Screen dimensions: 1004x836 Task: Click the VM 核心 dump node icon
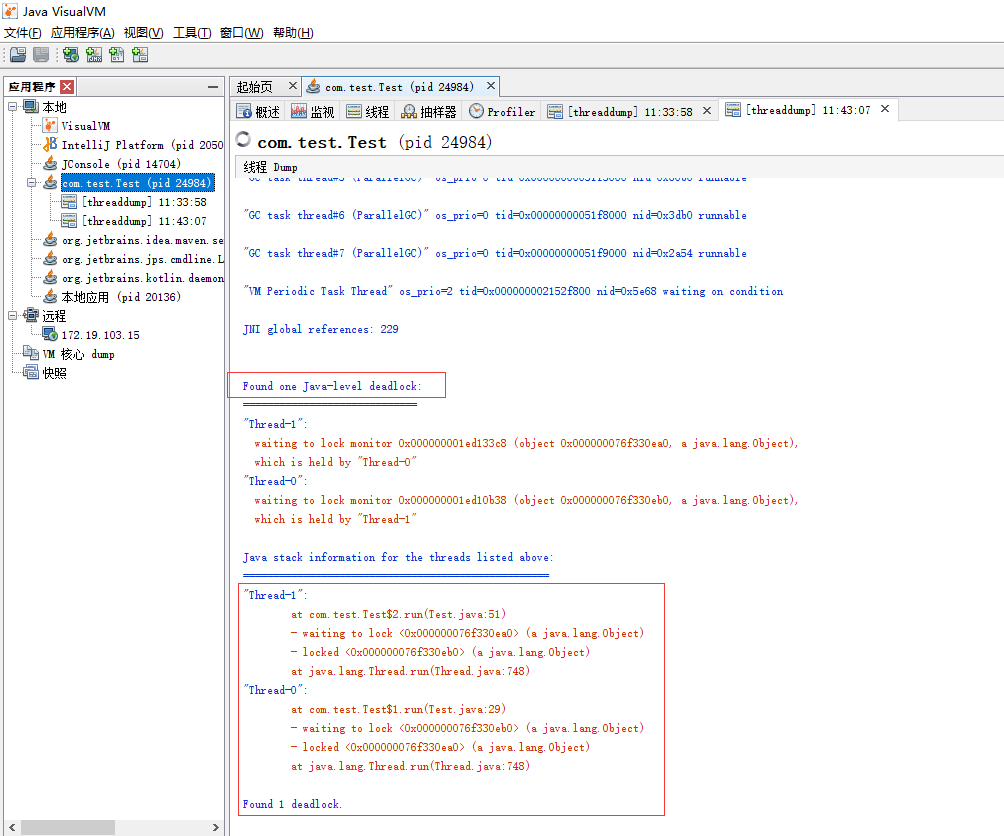tap(31, 353)
